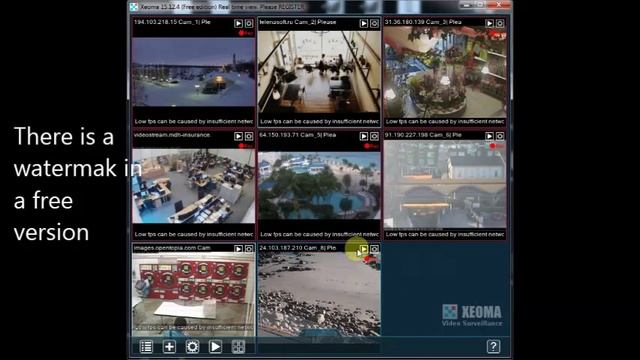Add a new camera with plus icon
The height and width of the screenshot is (360, 640).
169,347
